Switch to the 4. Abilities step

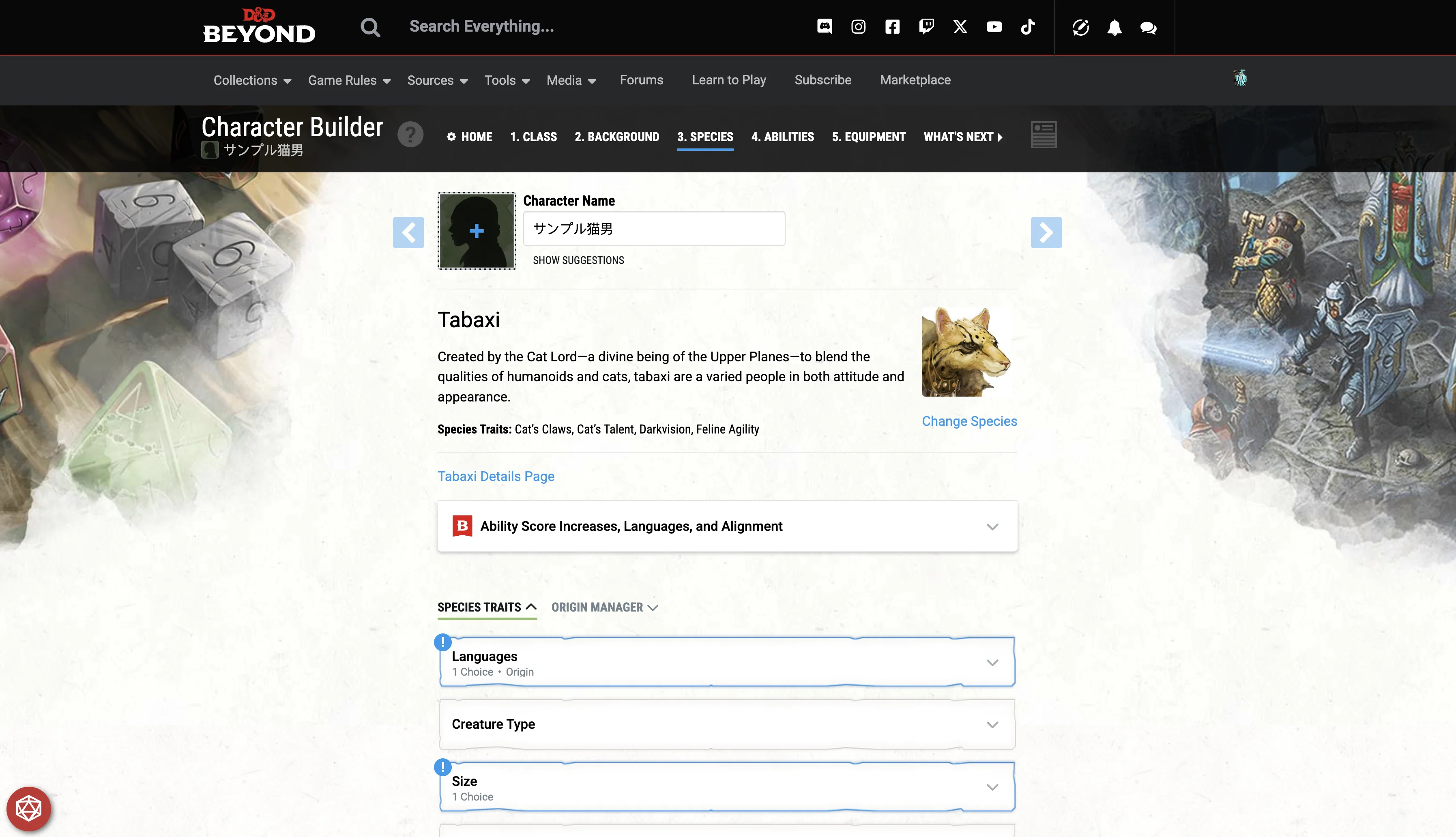coord(782,137)
